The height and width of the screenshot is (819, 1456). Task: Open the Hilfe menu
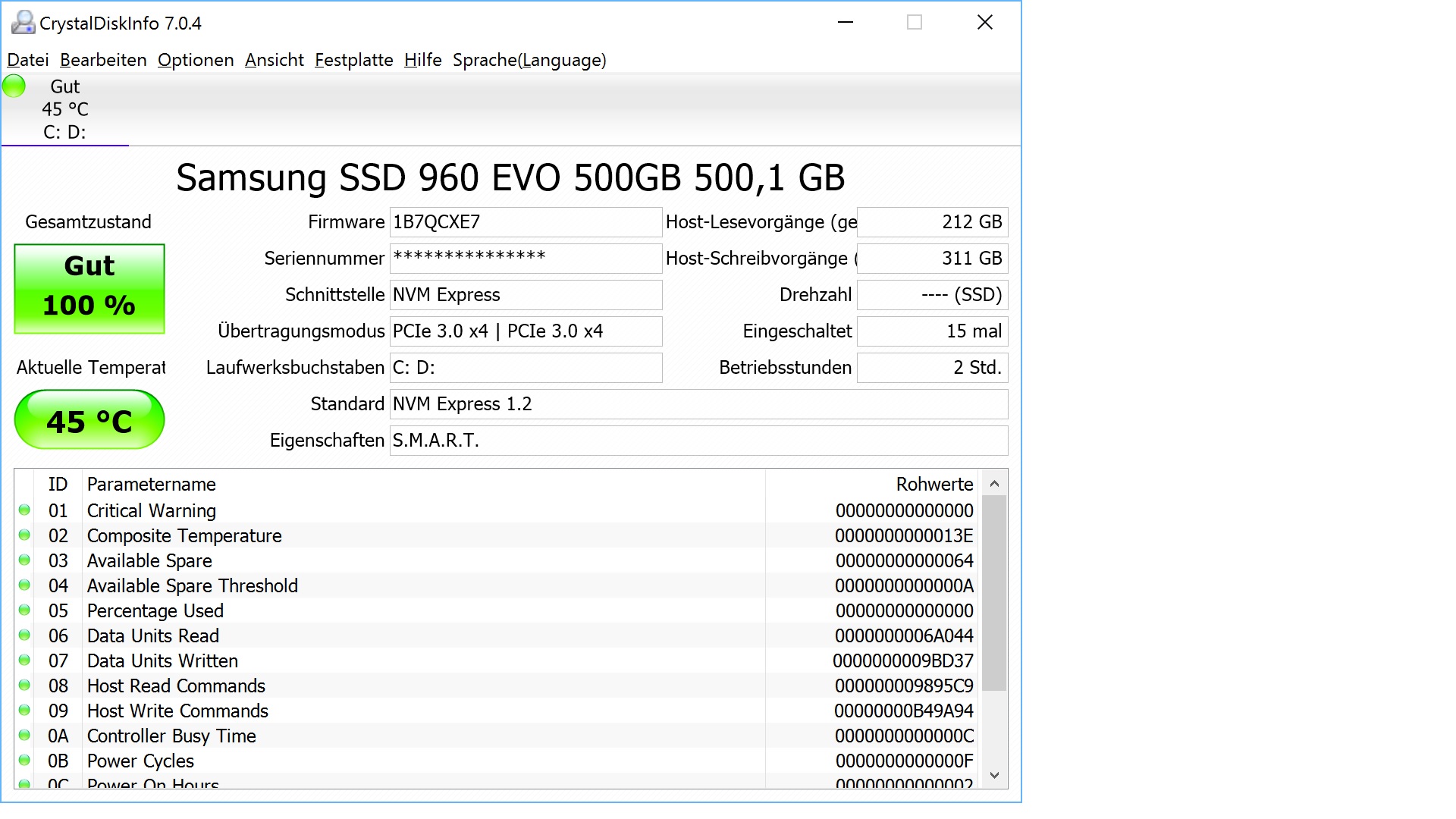click(422, 60)
